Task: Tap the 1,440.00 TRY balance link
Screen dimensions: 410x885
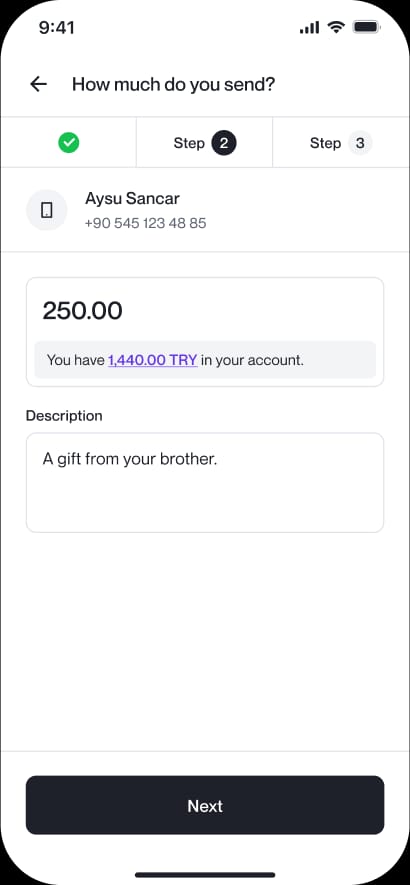Action: (x=152, y=360)
